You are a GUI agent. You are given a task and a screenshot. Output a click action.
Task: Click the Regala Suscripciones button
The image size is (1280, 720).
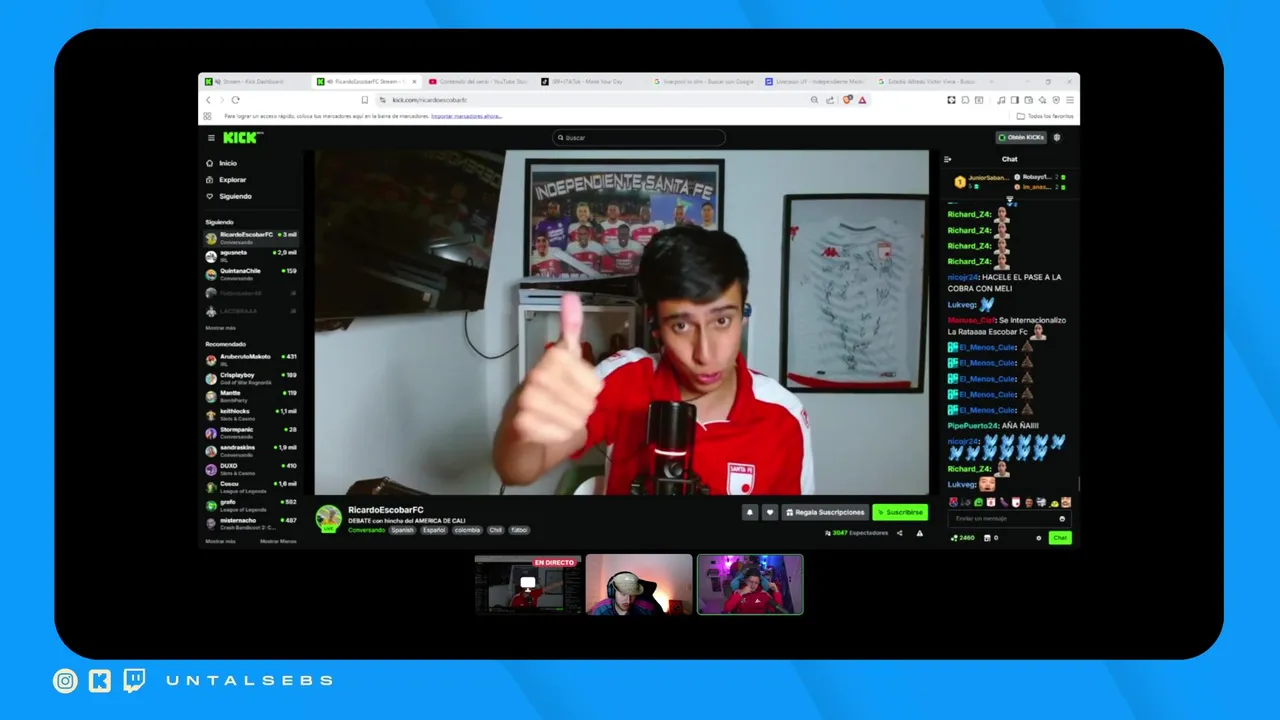coord(825,512)
